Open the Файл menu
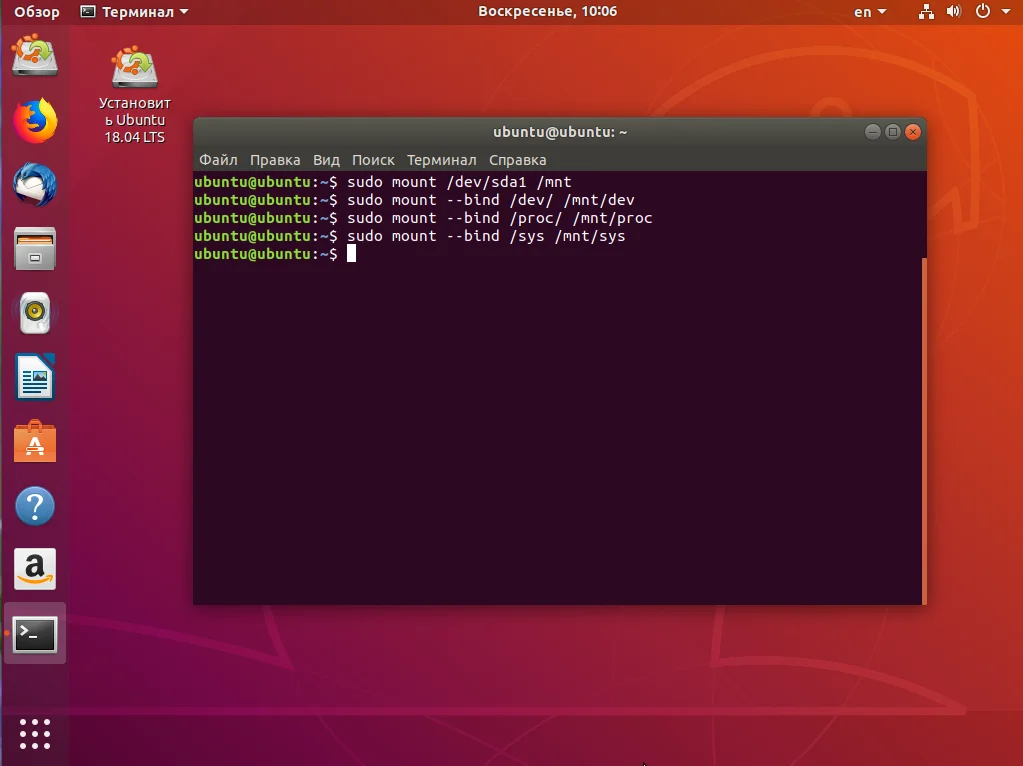The width and height of the screenshot is (1023, 766). coord(218,160)
